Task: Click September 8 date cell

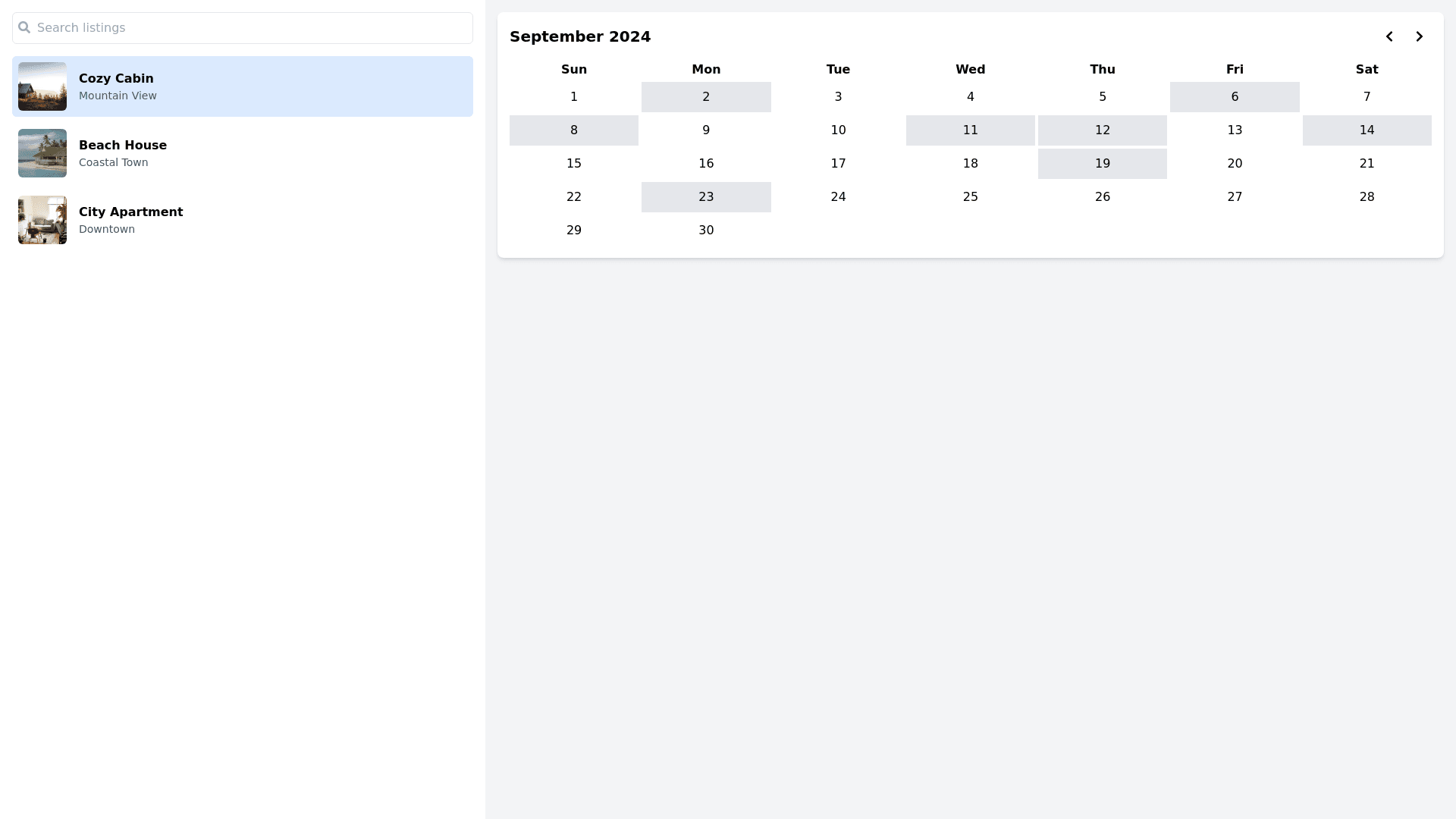Action: tap(574, 130)
